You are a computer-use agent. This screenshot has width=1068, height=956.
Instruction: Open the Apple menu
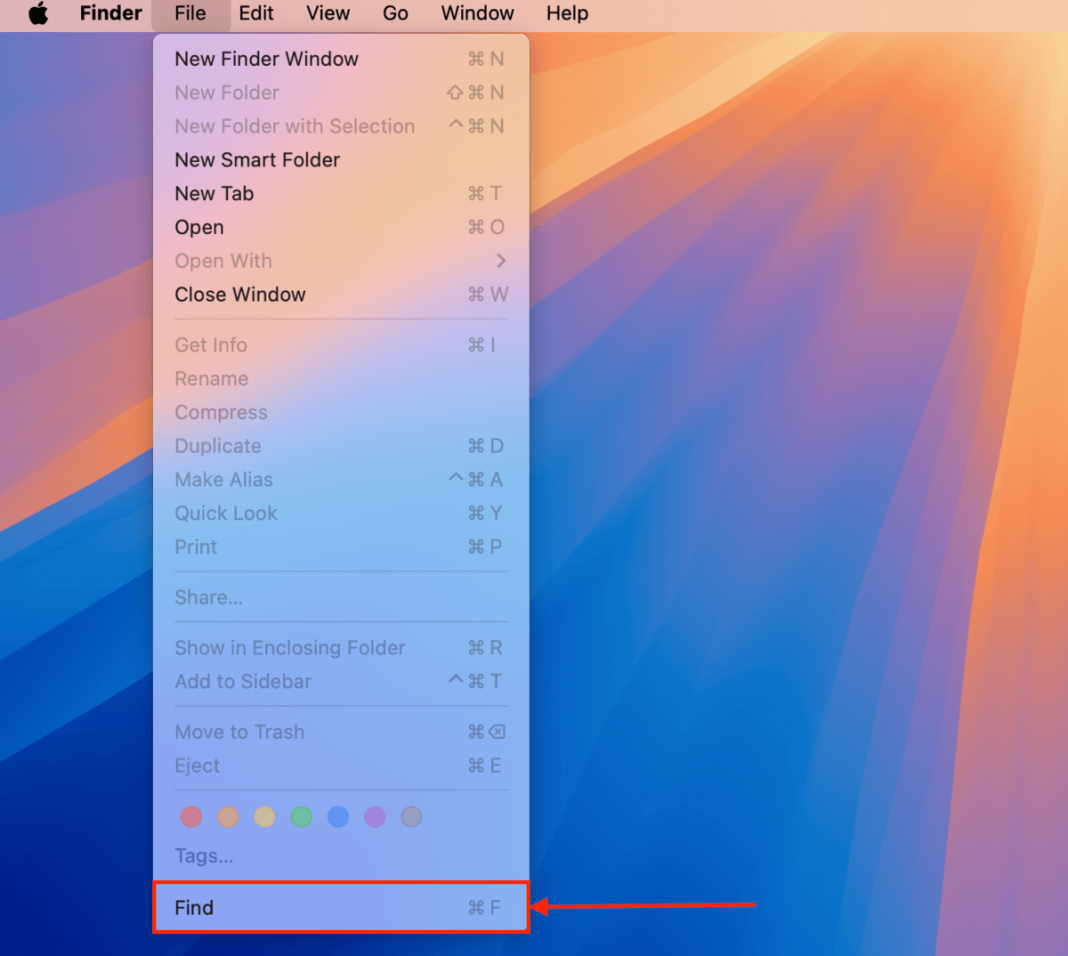click(x=38, y=14)
